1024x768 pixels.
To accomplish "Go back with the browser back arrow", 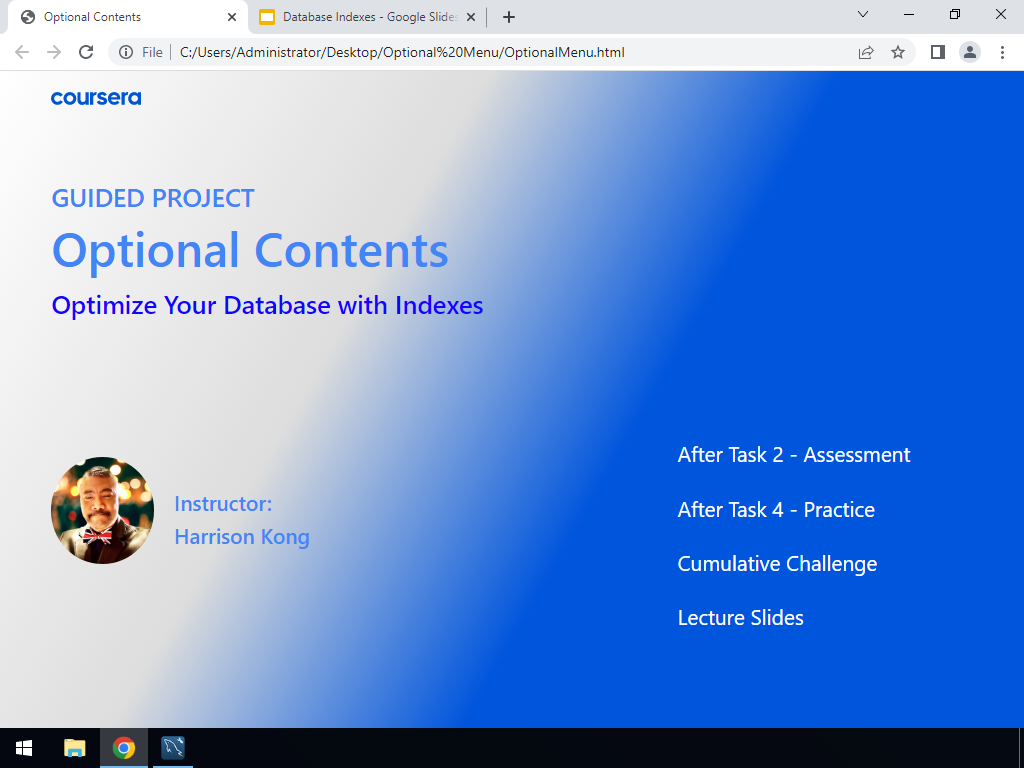I will (22, 52).
